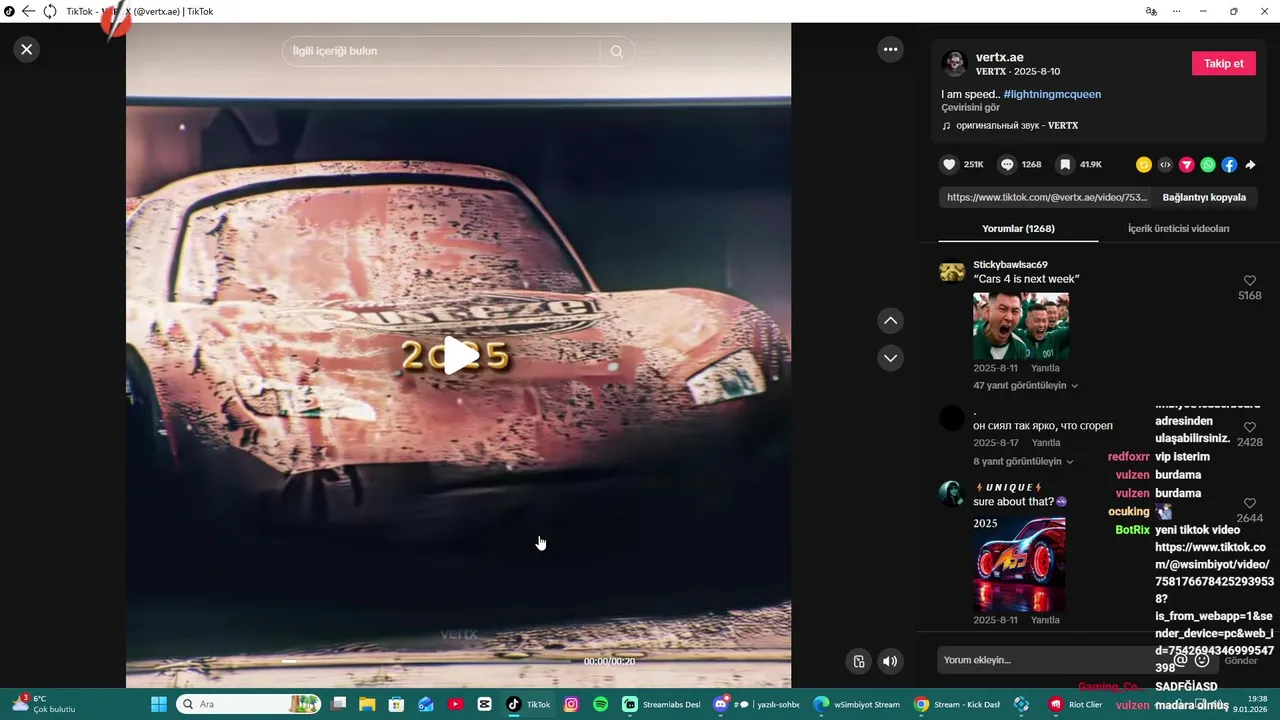Expand more share options arrow

pyautogui.click(x=1250, y=165)
